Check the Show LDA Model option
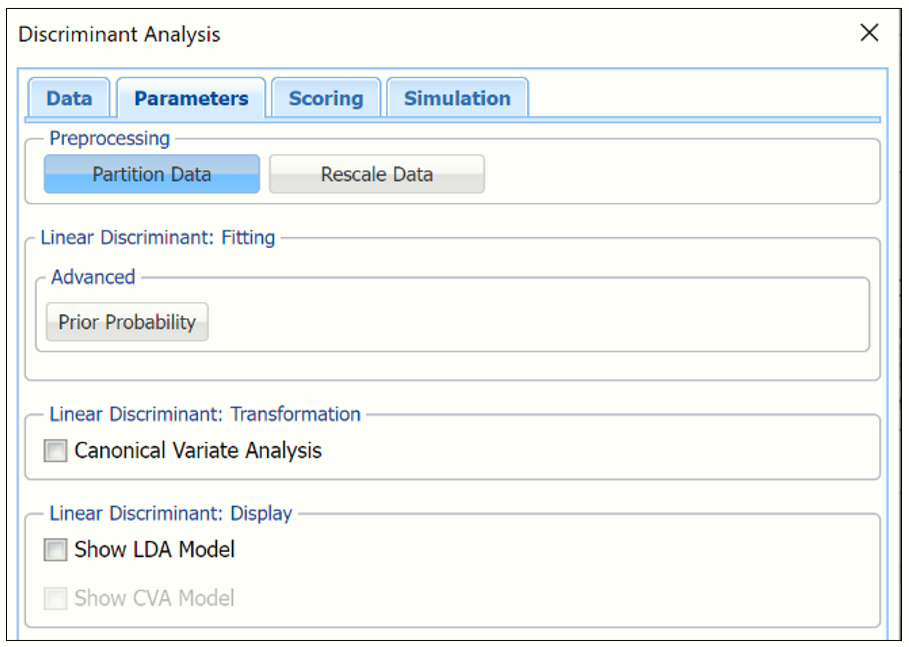909x647 pixels. (x=55, y=549)
